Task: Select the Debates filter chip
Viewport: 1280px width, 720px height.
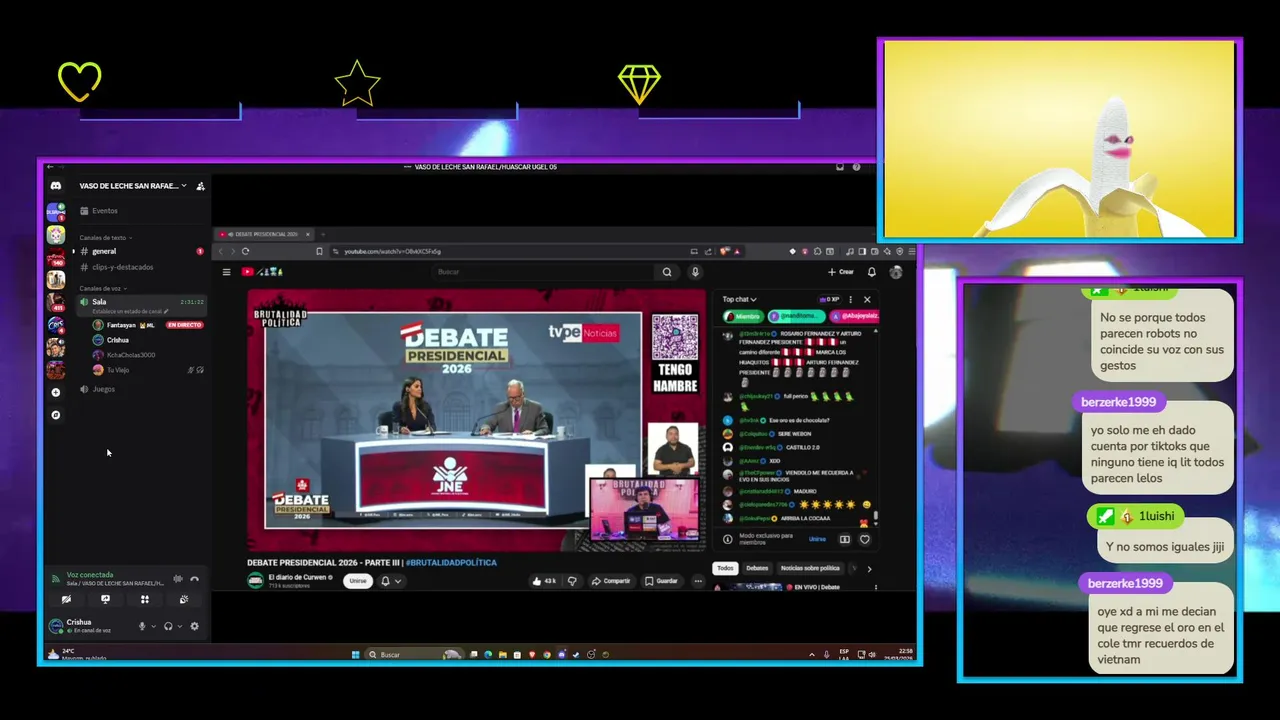Action: (x=757, y=568)
